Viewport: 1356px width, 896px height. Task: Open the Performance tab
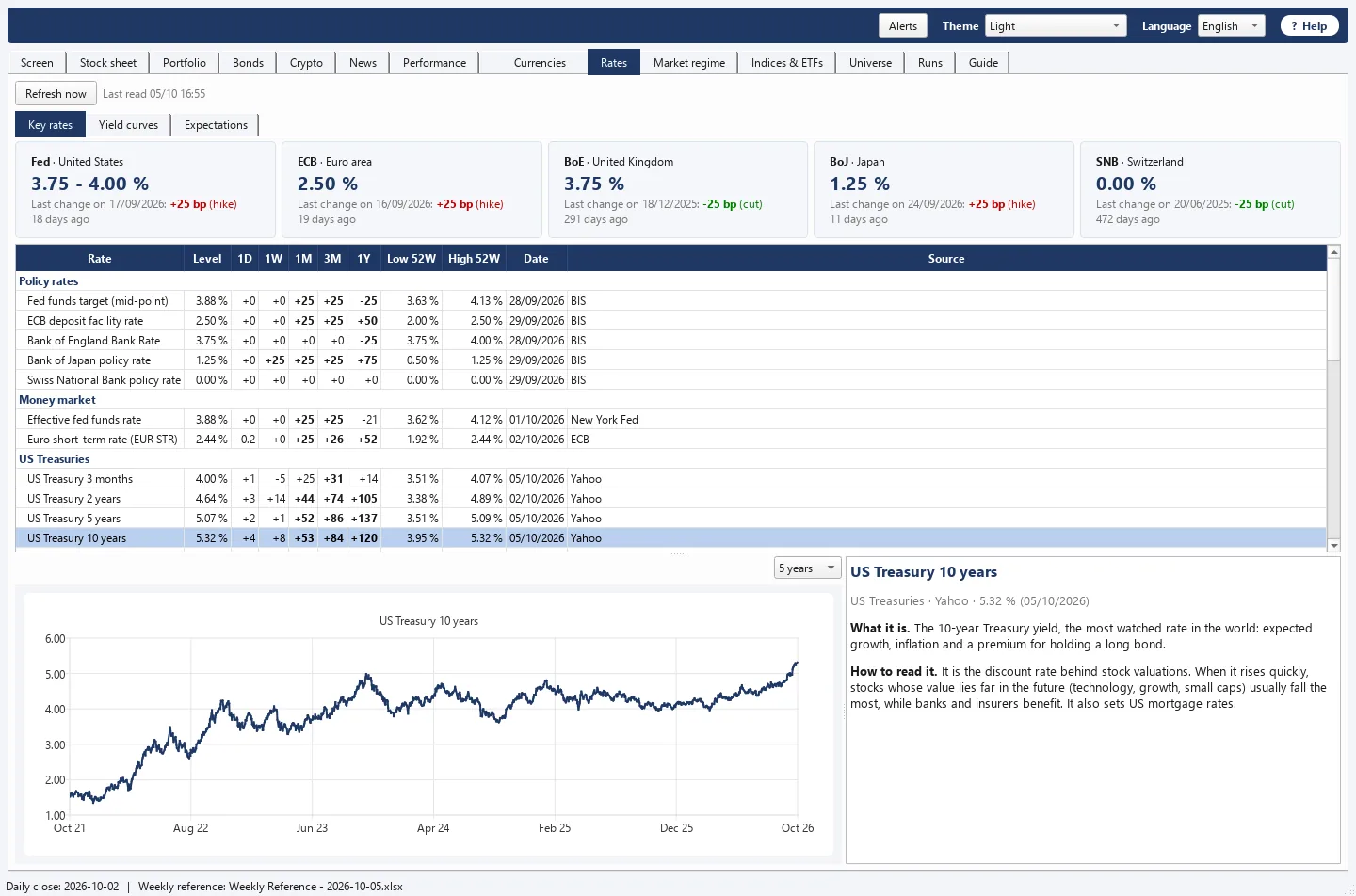coord(434,63)
